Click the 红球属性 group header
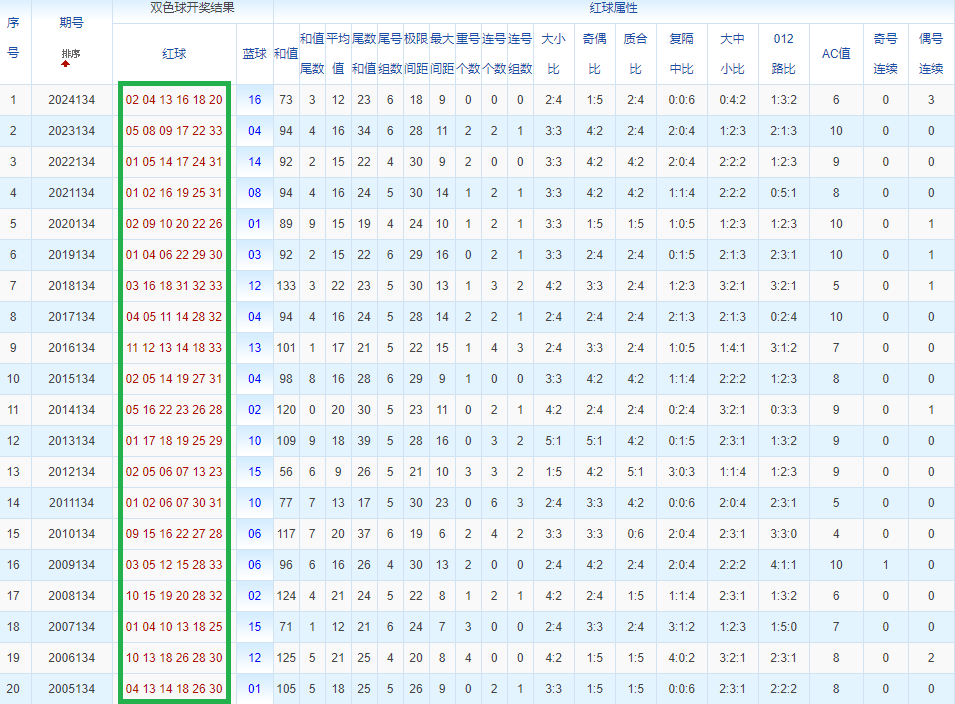Viewport: 955px width, 704px height. (613, 8)
